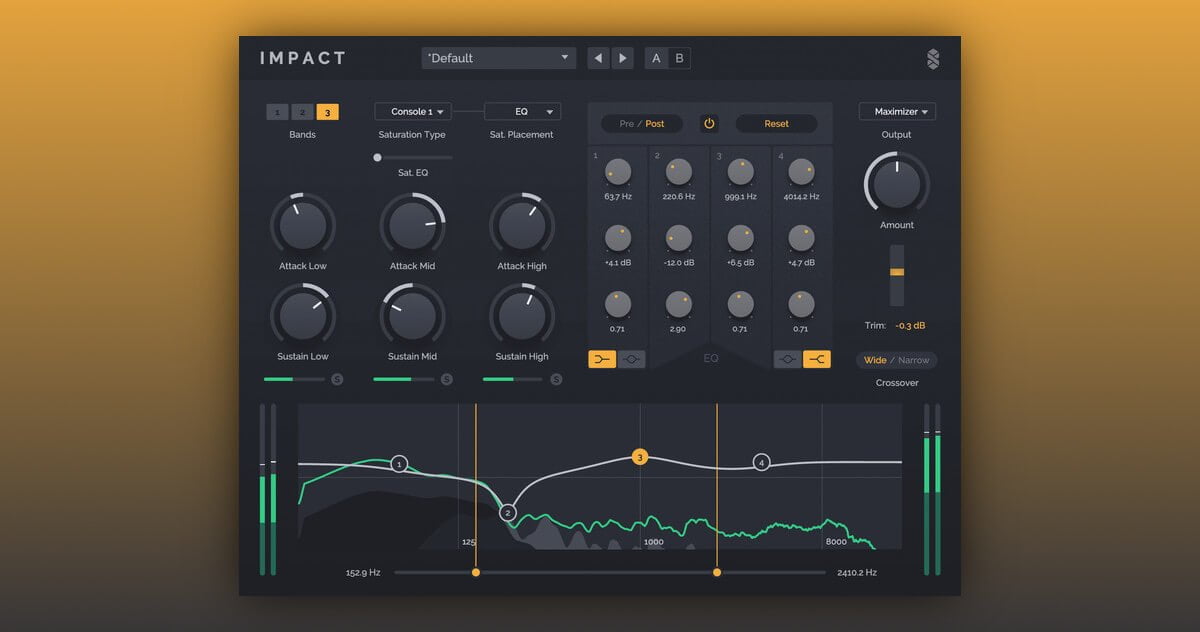
Task: Solo the low band
Action: tap(337, 379)
